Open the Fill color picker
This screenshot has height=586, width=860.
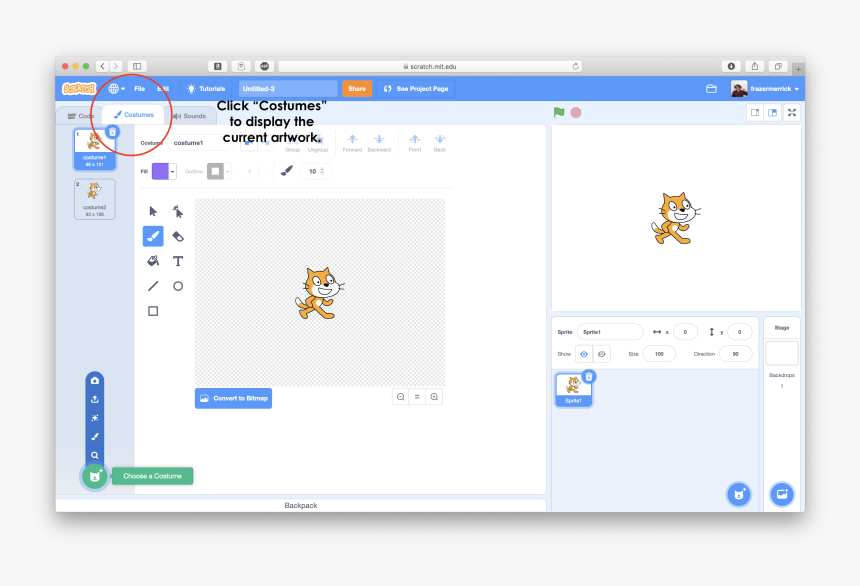pyautogui.click(x=160, y=171)
